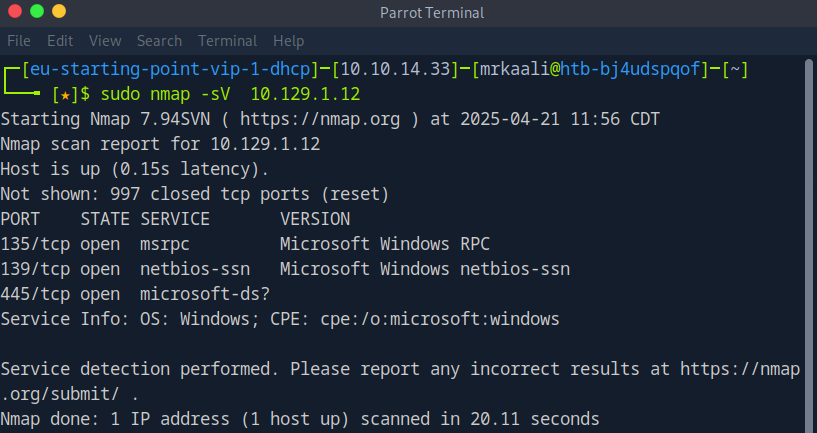
Task: Click the 445/tcp port entry
Action: 35,294
